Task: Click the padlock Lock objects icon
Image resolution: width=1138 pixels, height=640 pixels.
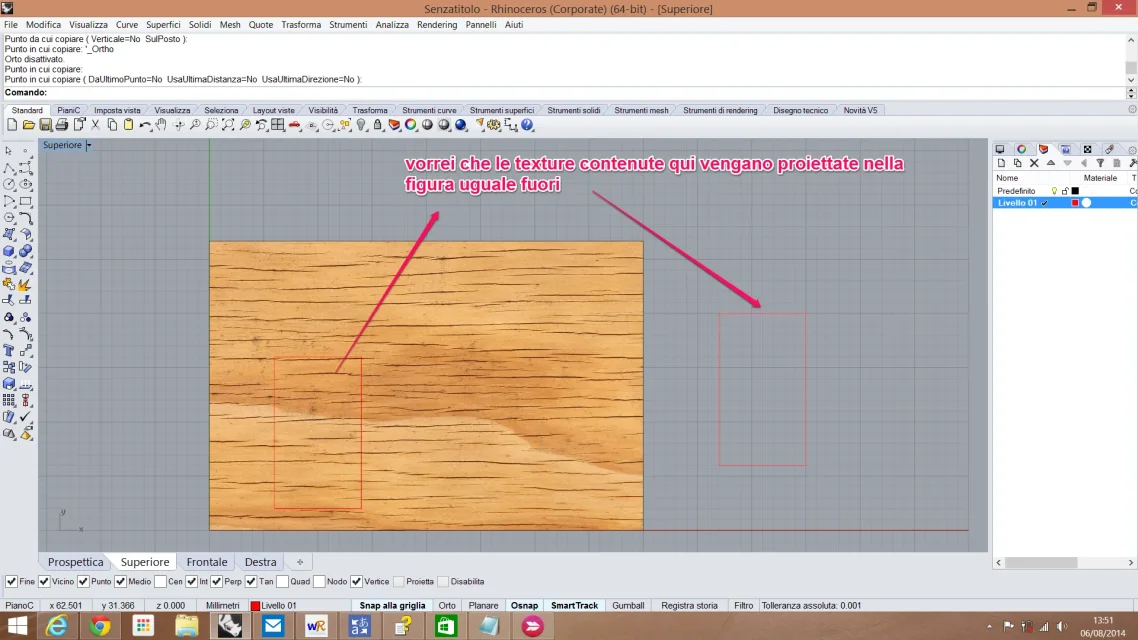Action: click(377, 125)
